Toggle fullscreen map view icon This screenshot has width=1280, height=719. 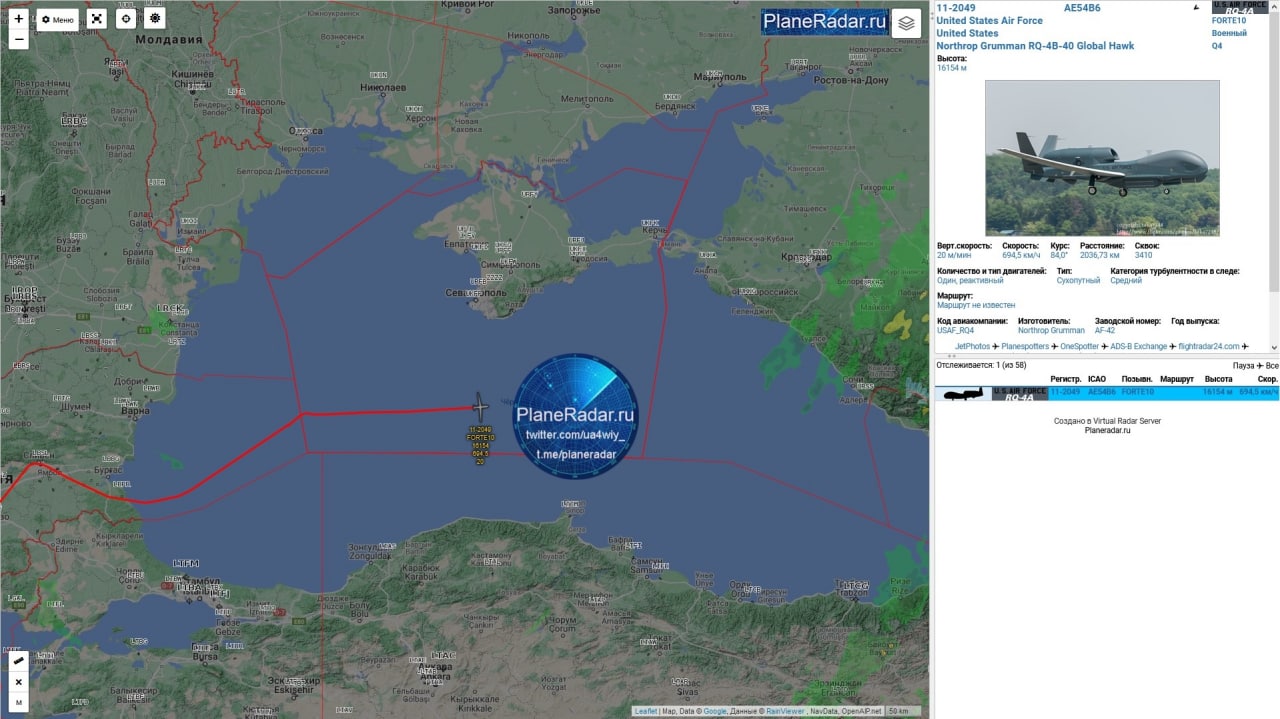pos(96,19)
